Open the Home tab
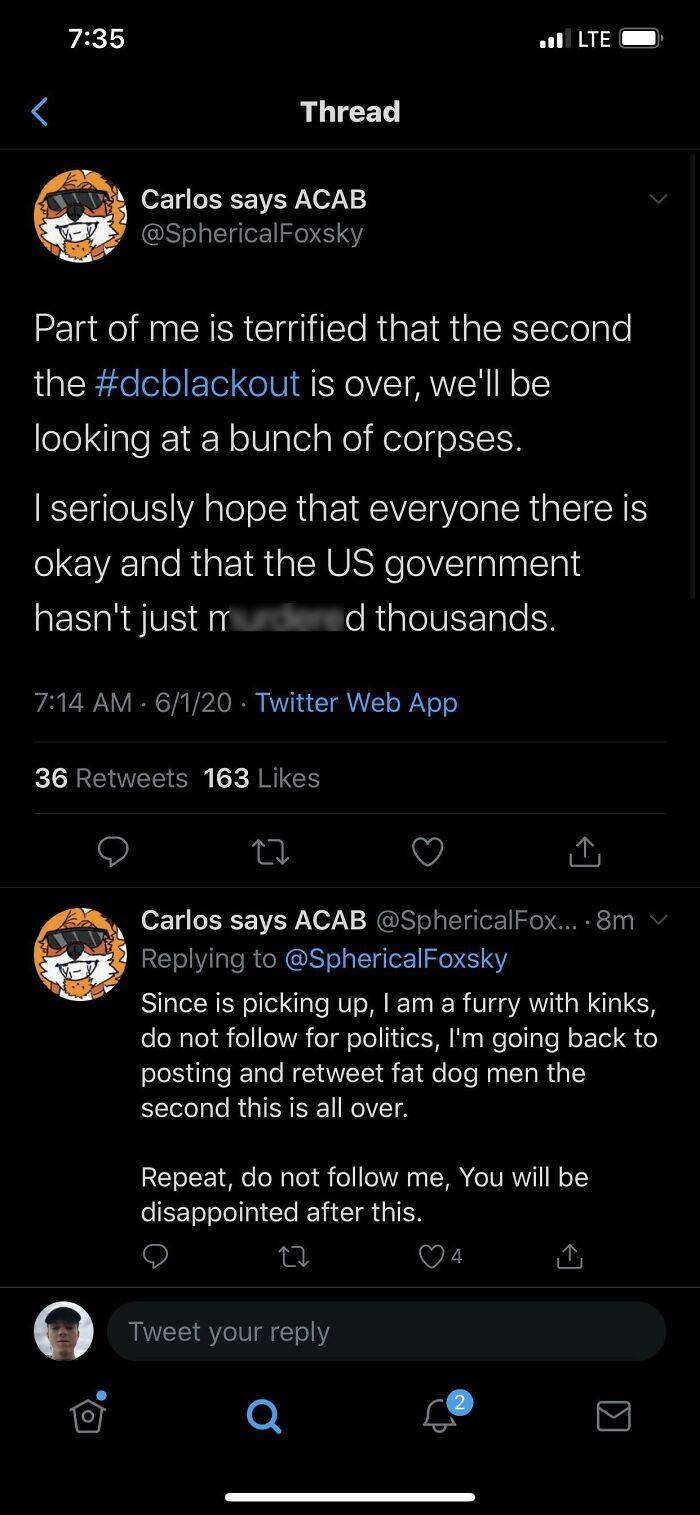The image size is (700, 1515). (88, 1414)
